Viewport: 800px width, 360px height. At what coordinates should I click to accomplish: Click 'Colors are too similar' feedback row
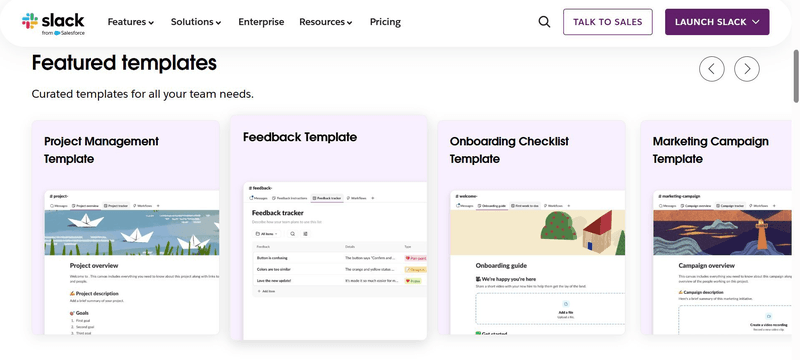pyautogui.click(x=340, y=269)
